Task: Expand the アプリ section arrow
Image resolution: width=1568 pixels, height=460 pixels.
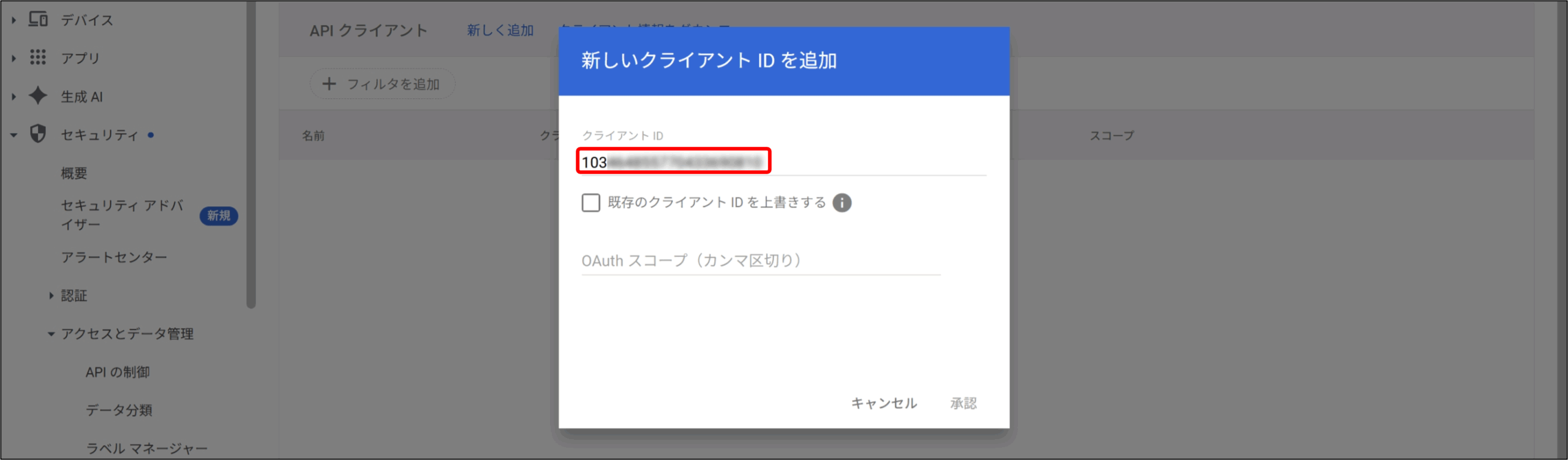Action: point(13,58)
